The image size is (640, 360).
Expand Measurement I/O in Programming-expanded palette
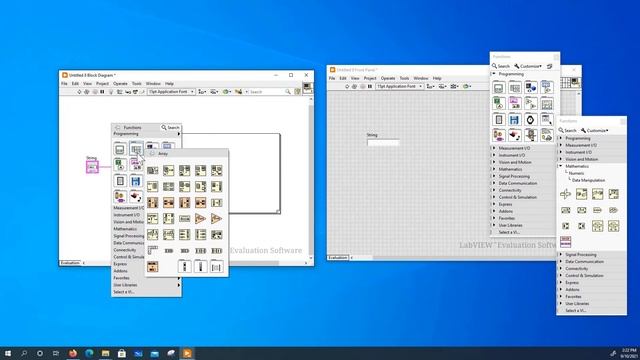point(494,148)
